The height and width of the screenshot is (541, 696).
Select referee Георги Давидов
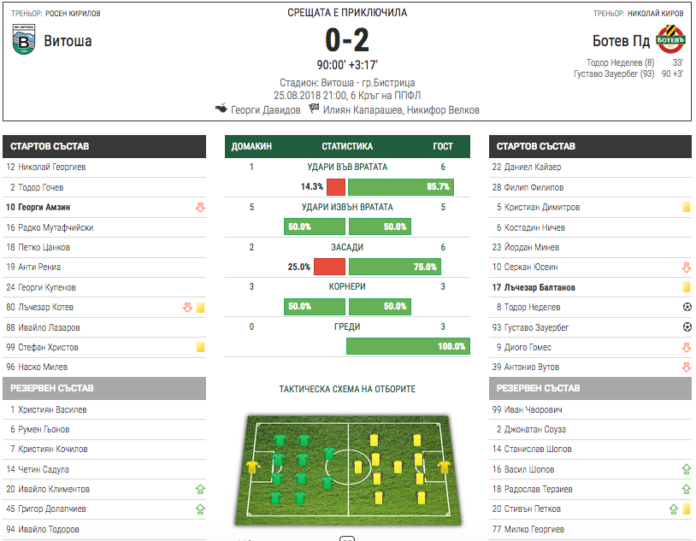tap(265, 110)
